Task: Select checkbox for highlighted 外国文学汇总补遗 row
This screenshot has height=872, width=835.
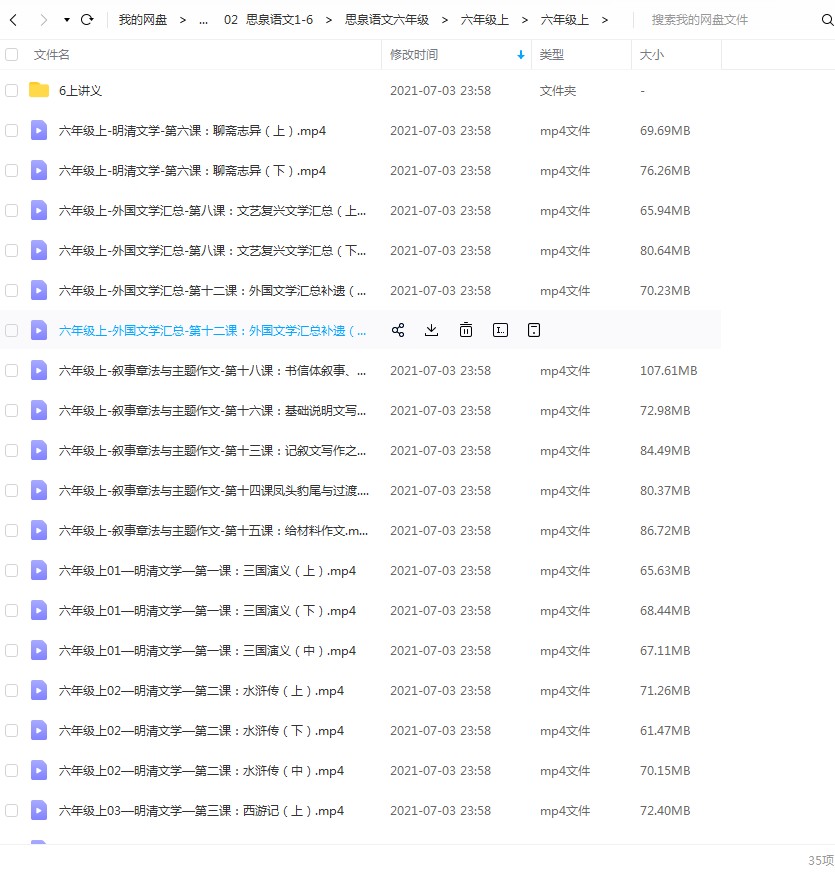Action: point(11,330)
